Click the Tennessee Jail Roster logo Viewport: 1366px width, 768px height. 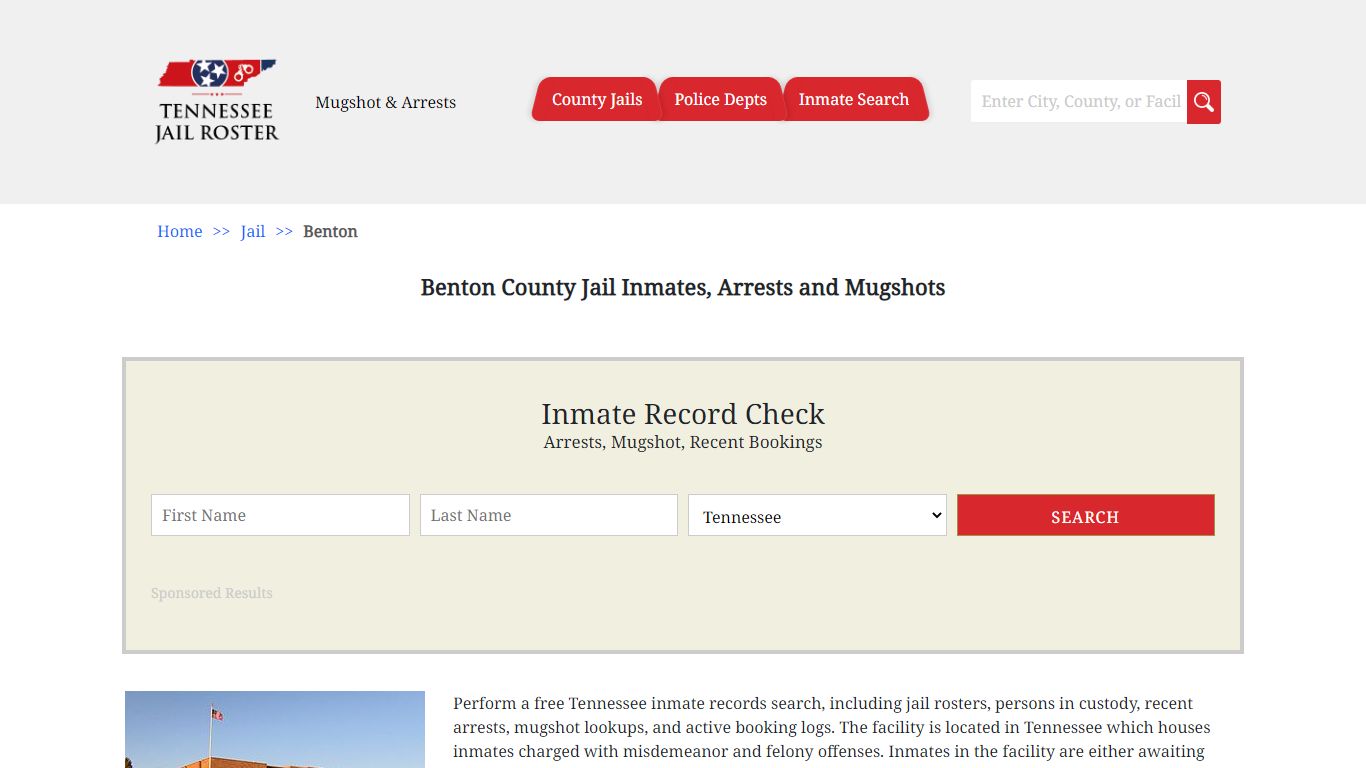[217, 101]
